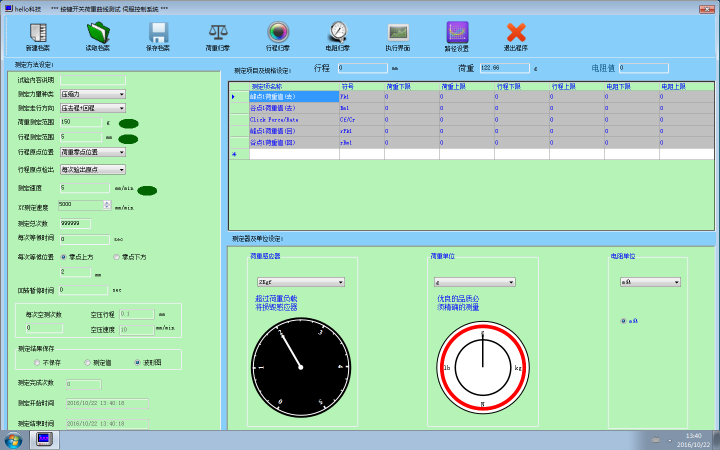Select 零点上方 radio option
Screen dimensions: 720x450
tap(65, 257)
